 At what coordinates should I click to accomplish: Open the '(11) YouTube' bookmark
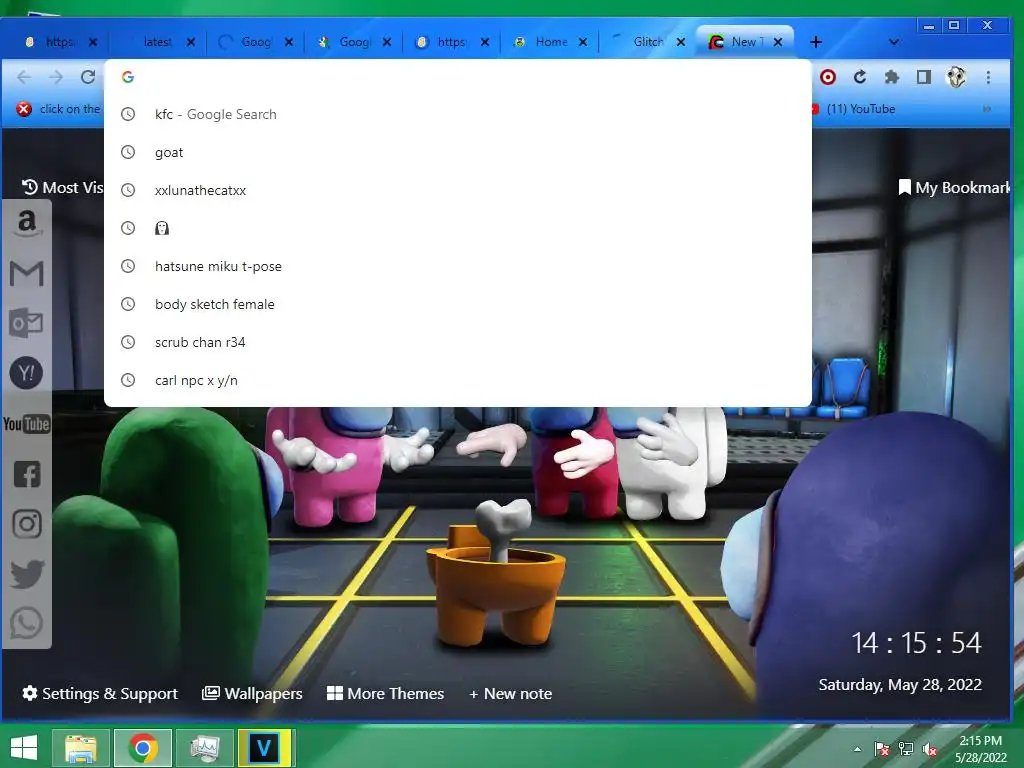(854, 109)
